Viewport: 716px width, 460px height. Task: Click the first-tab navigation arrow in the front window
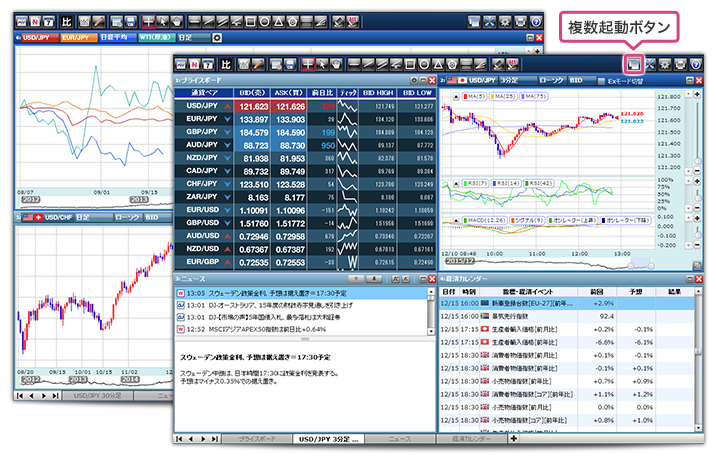179,439
